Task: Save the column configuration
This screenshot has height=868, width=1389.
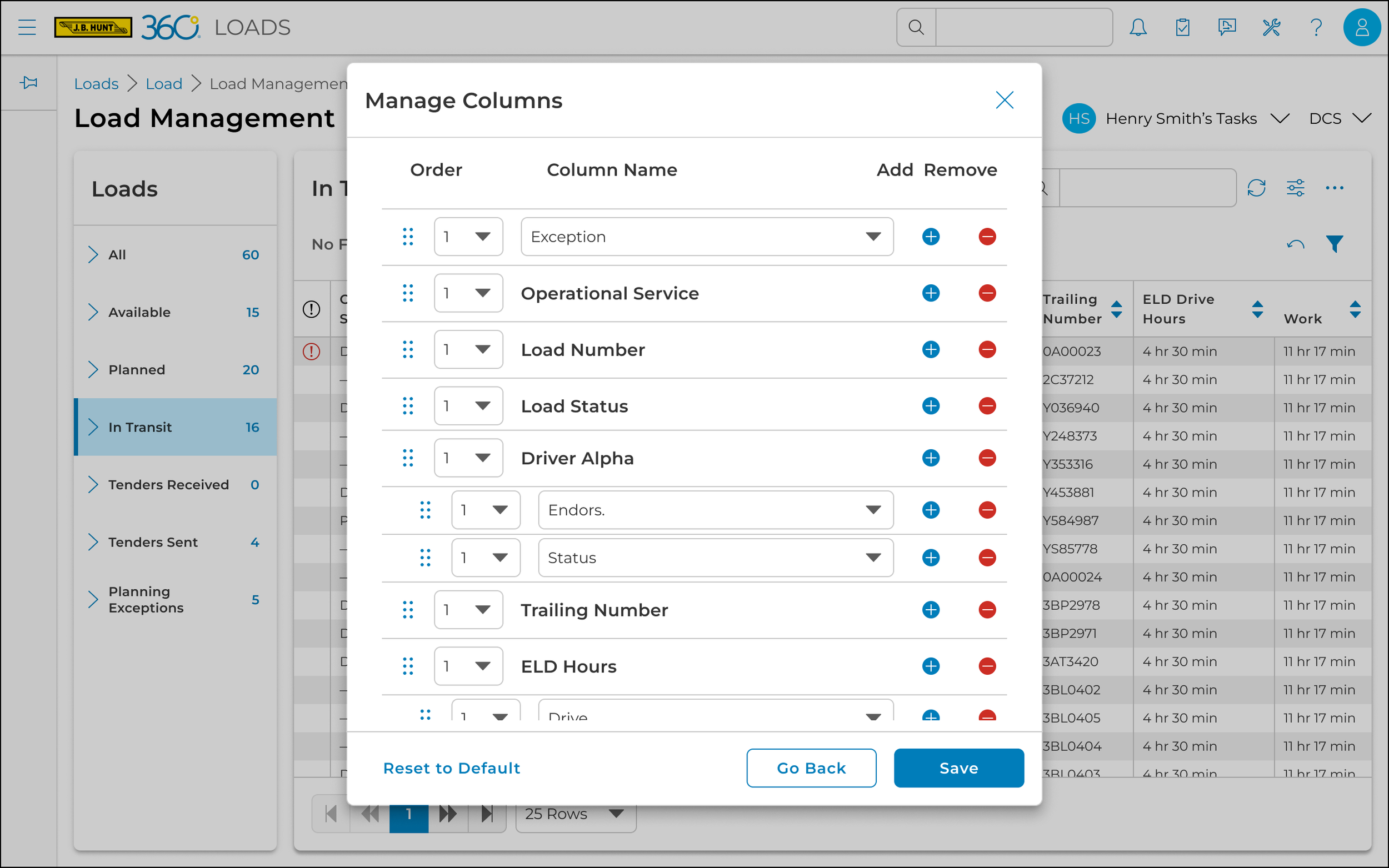Action: (x=958, y=767)
